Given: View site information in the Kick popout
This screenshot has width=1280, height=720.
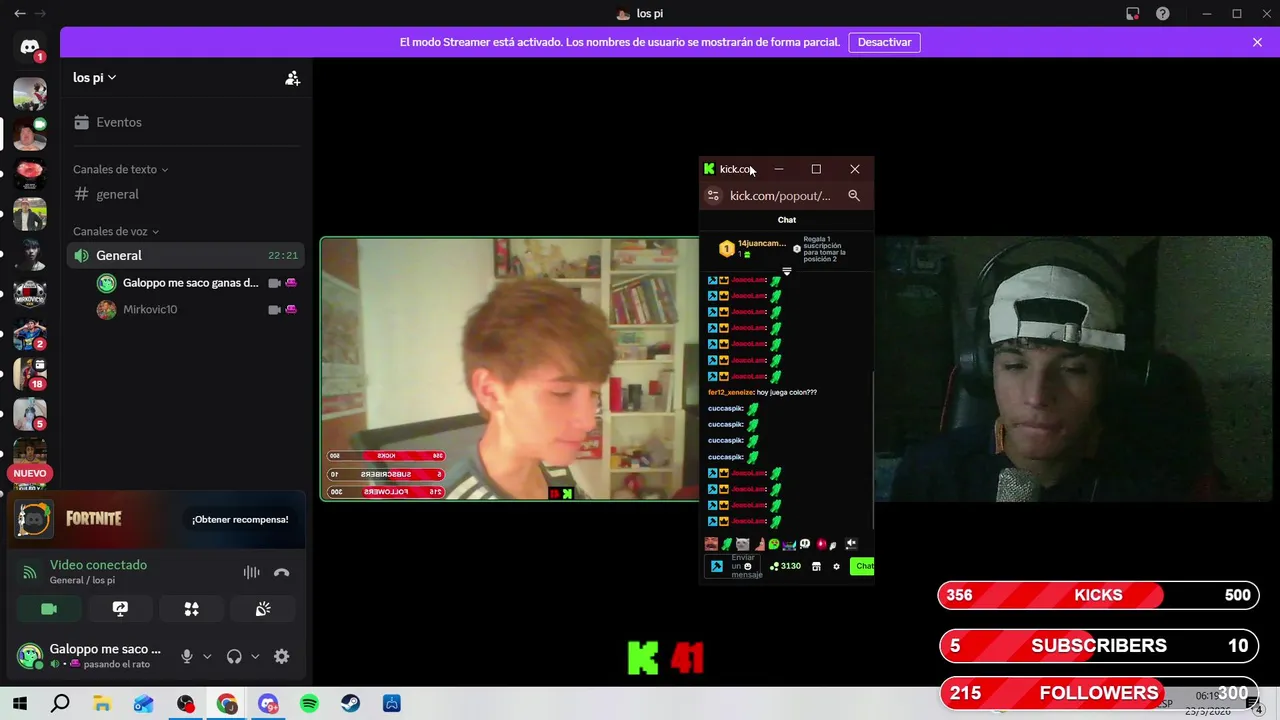Looking at the screenshot, I should click(713, 196).
